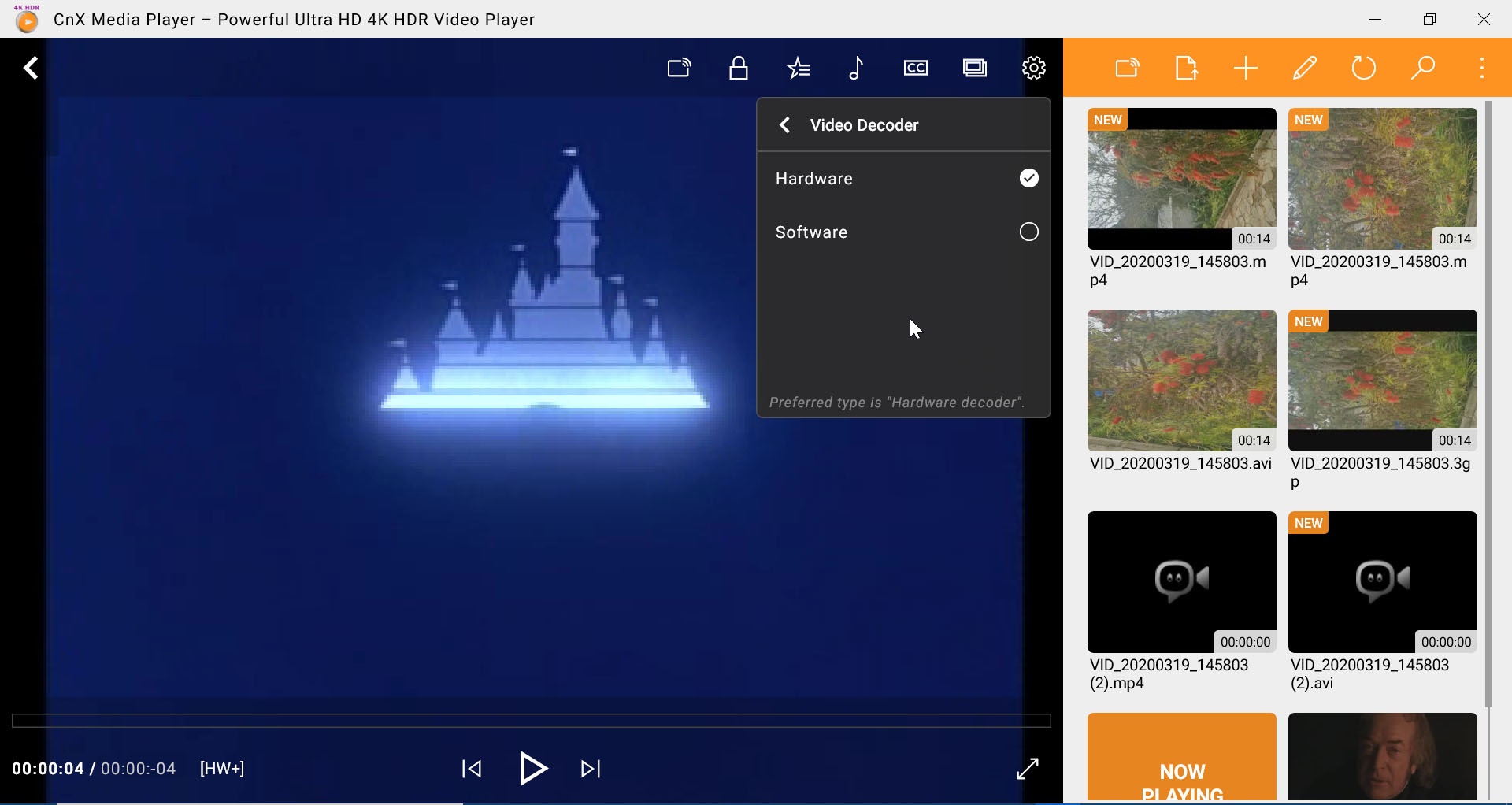The height and width of the screenshot is (805, 1512).
Task: Click the orange search magnifier icon
Action: point(1425,69)
